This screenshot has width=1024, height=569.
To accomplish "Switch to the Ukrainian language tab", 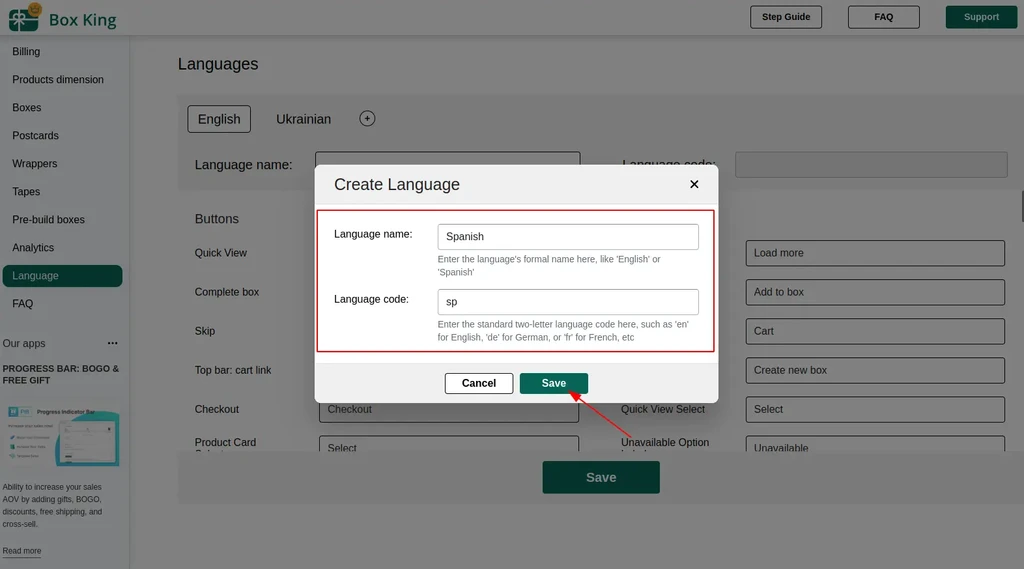I will (304, 119).
